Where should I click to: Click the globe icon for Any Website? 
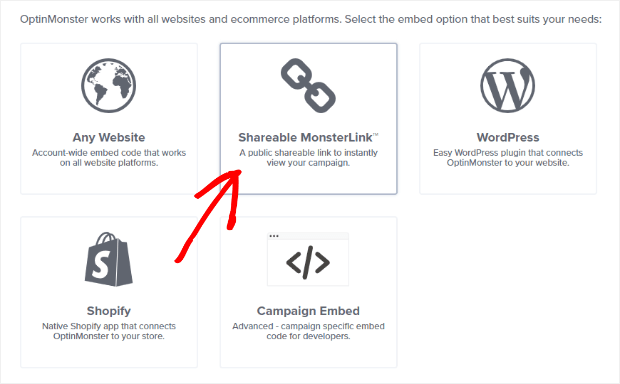pos(109,85)
